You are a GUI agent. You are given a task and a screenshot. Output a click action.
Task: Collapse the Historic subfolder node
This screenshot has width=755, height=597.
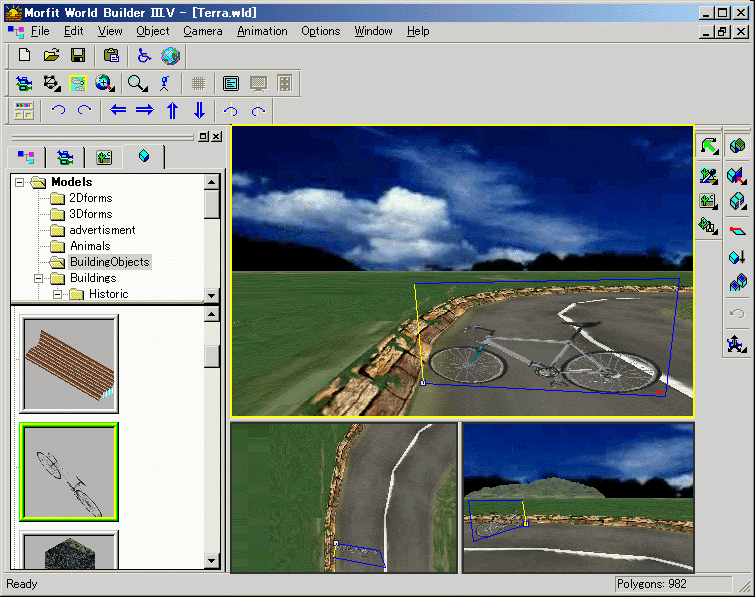click(57, 294)
